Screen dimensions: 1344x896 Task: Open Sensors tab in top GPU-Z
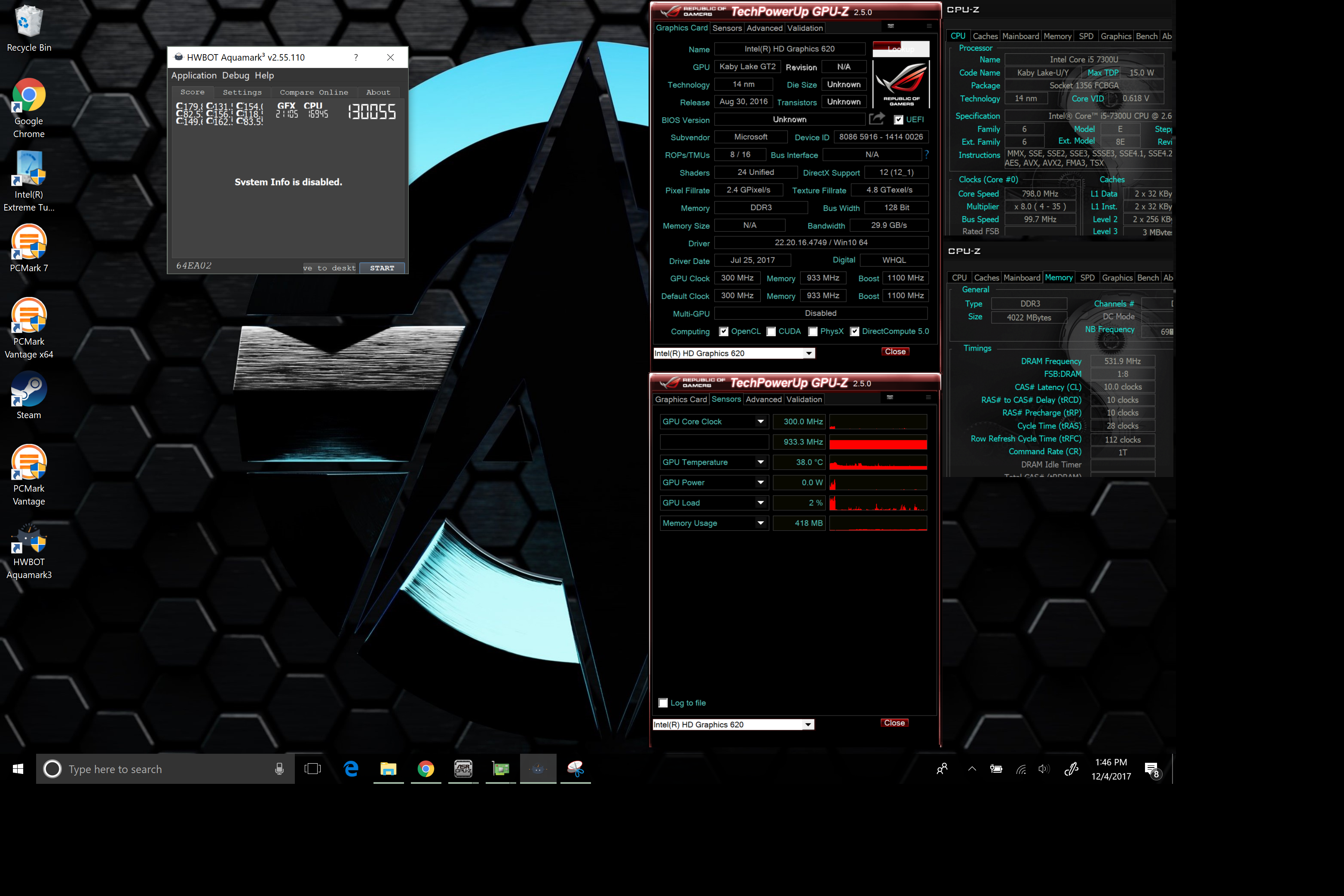point(727,28)
